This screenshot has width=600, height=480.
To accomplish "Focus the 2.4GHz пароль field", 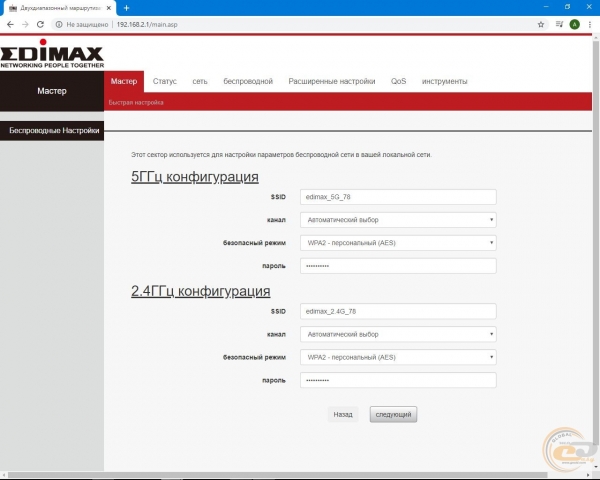I will pyautogui.click(x=398, y=380).
